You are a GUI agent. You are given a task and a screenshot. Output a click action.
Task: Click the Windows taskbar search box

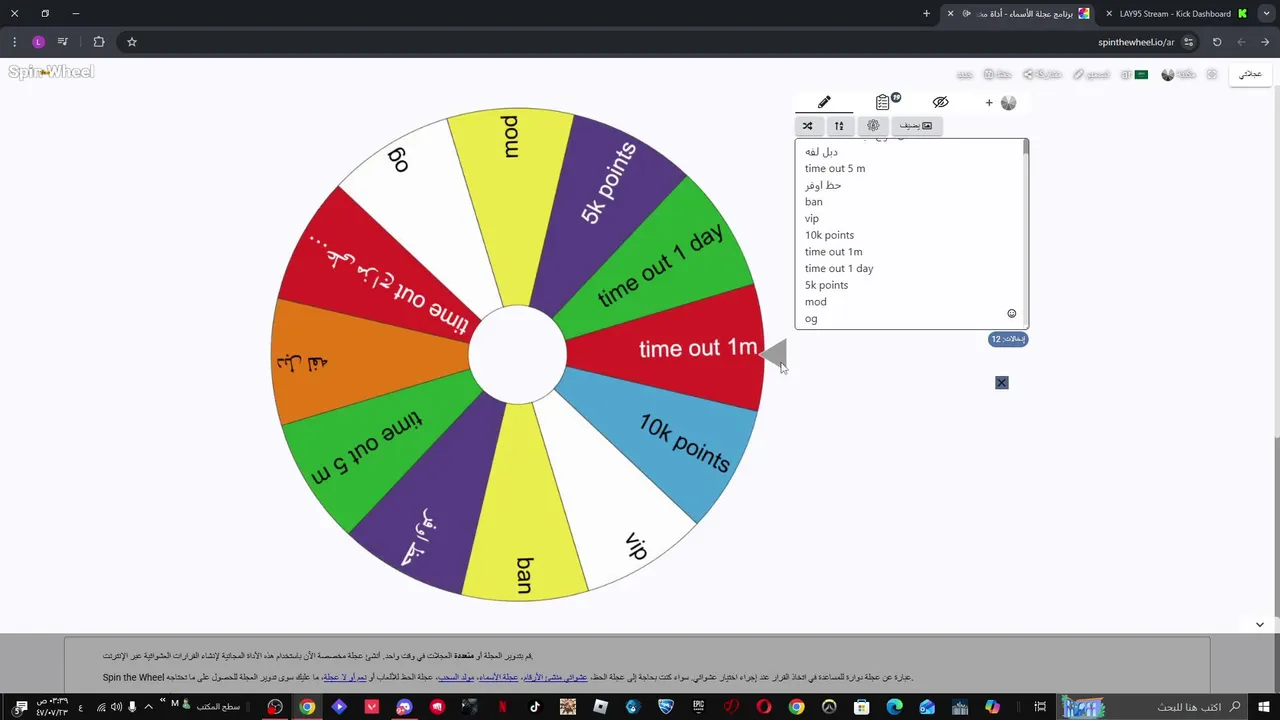coord(1152,707)
